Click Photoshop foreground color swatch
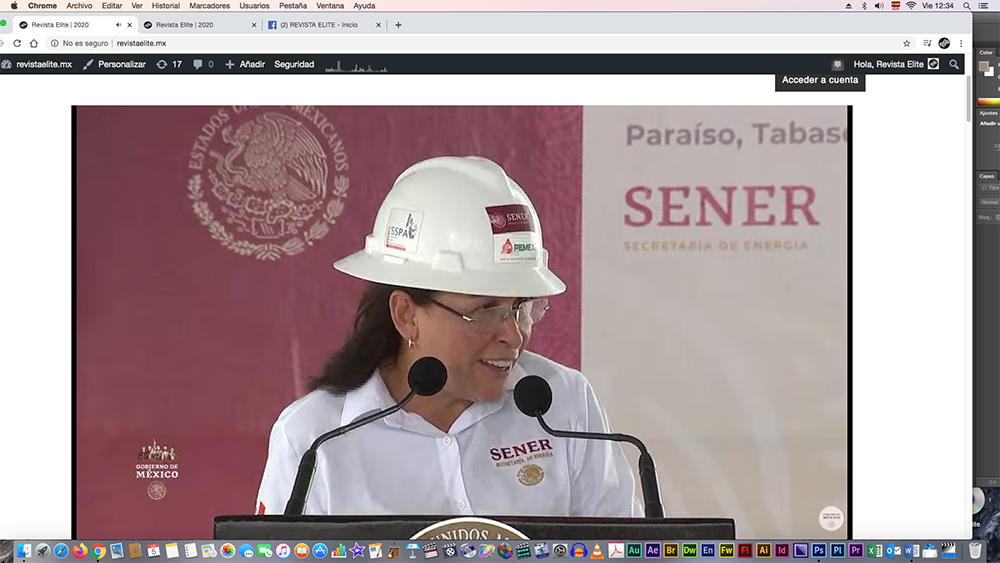Viewport: 1000px width, 563px height. [984, 67]
